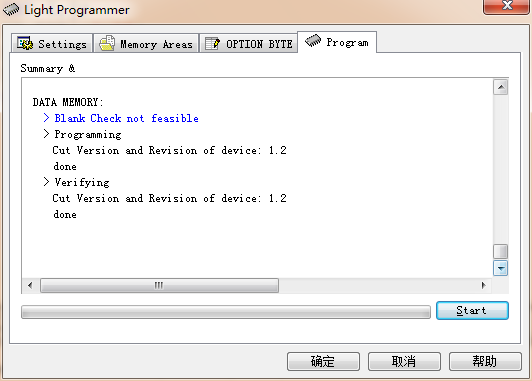Click the '> Verifying' log line
532x381 pixels.
76,183
